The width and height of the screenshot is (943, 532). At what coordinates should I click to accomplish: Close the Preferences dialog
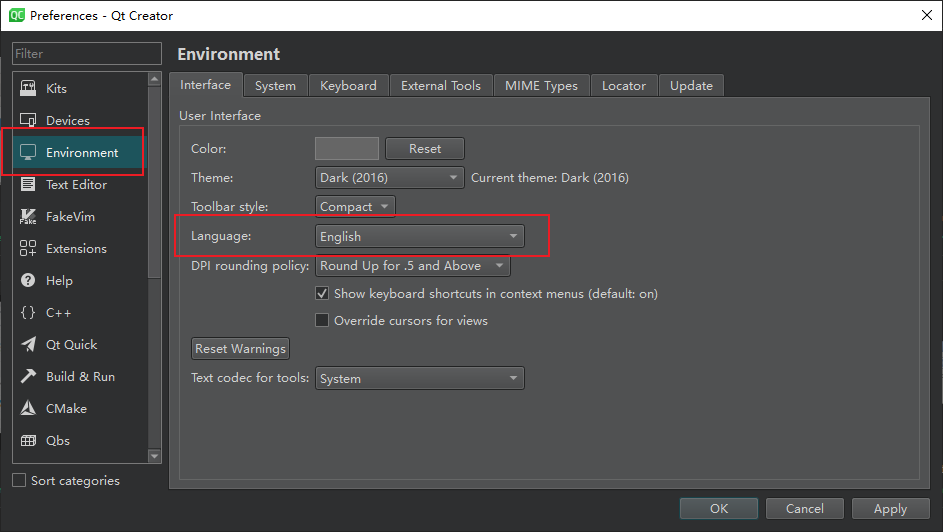point(927,15)
